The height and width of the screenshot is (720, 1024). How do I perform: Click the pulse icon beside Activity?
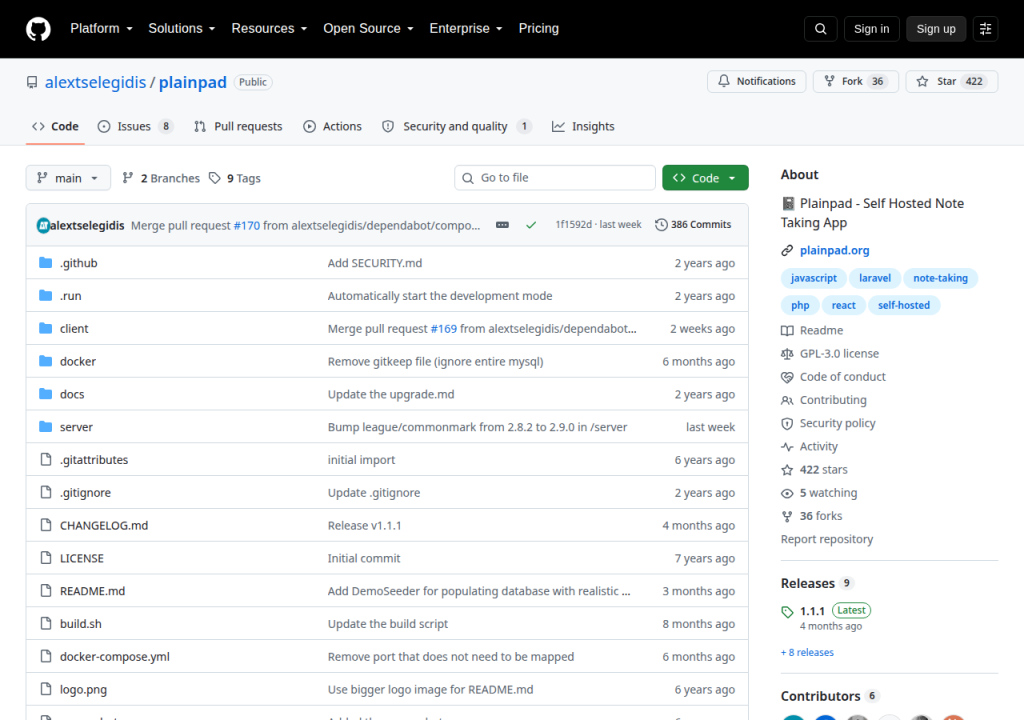coord(787,447)
